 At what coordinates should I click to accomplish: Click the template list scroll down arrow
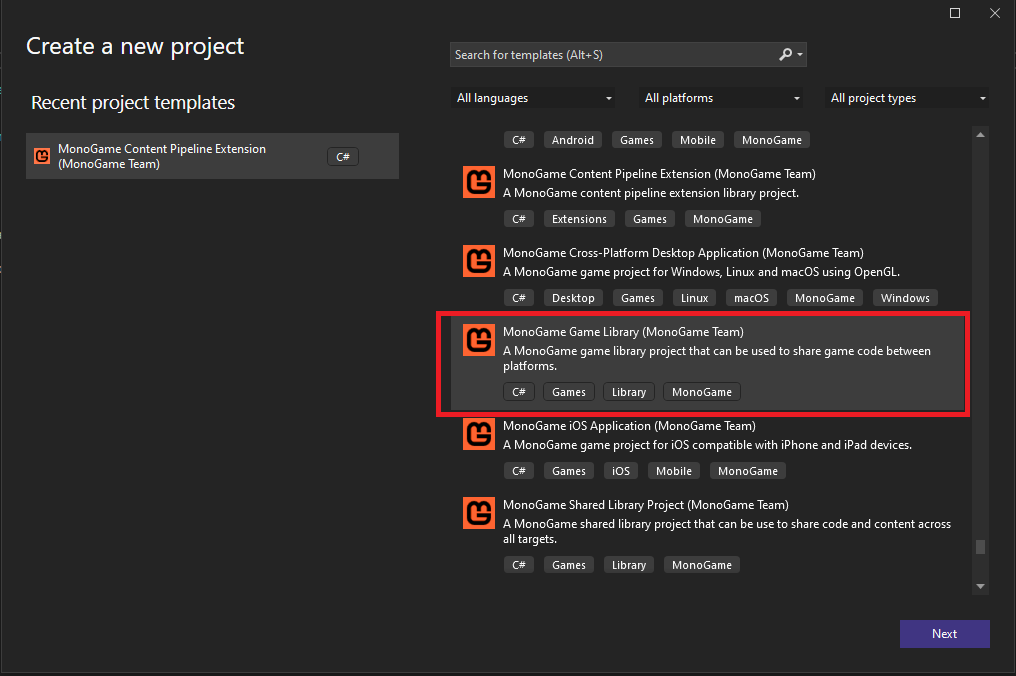tap(980, 587)
